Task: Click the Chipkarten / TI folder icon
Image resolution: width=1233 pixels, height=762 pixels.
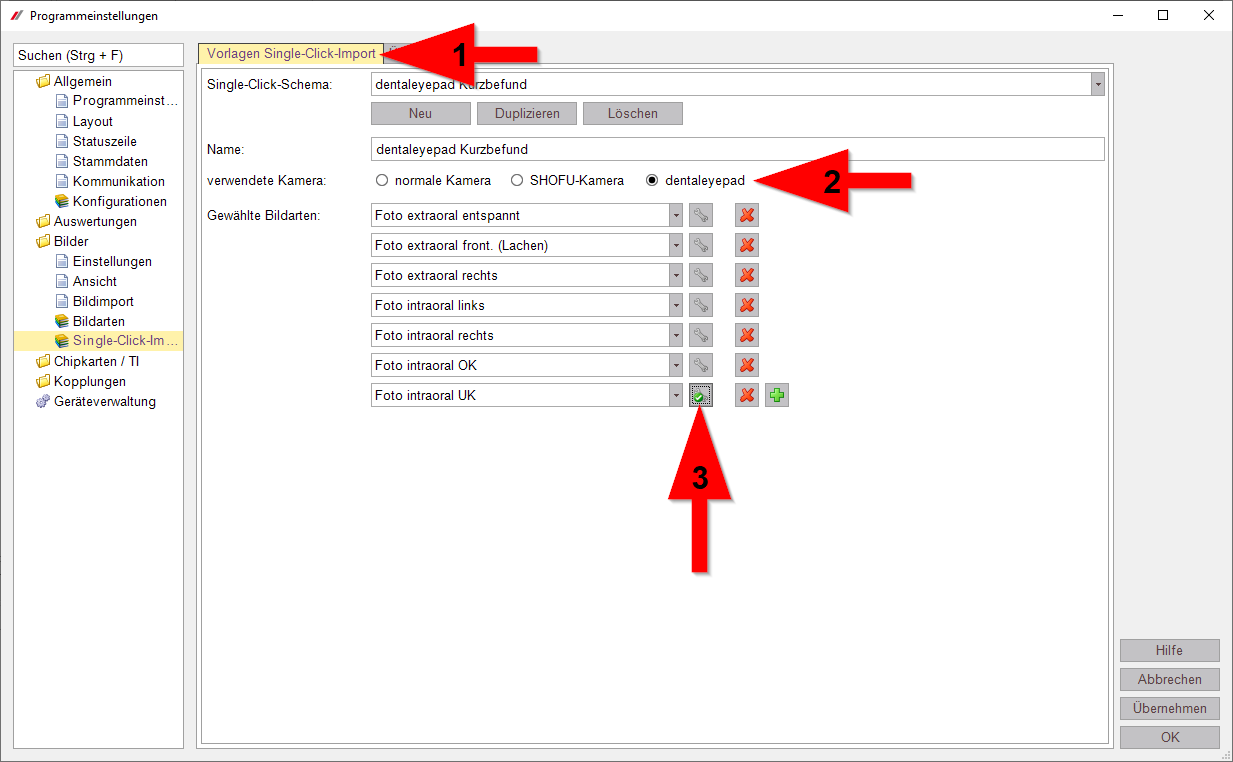Action: click(x=43, y=361)
